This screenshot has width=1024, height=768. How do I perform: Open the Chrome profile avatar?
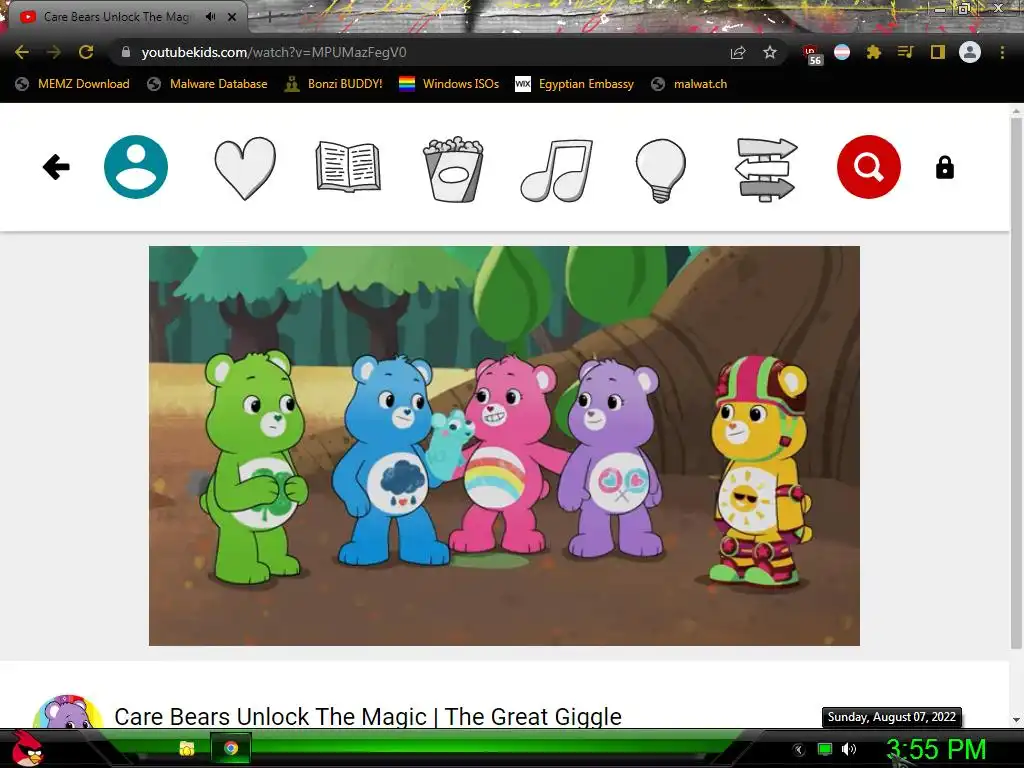point(969,52)
